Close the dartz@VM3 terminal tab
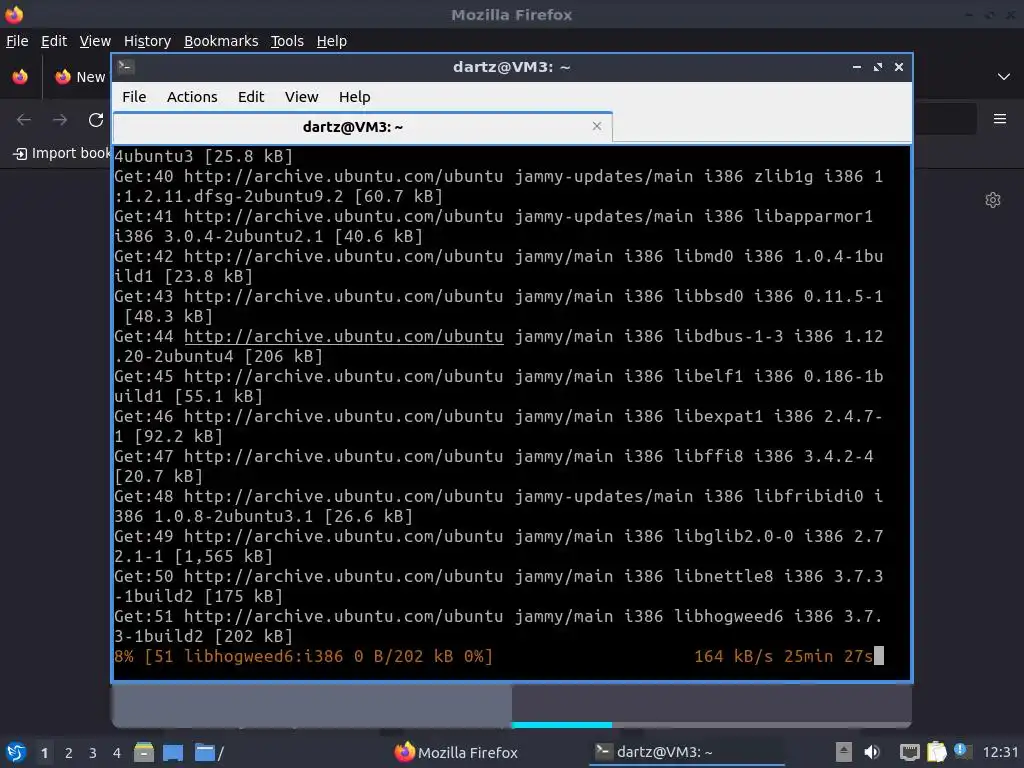This screenshot has height=768, width=1024. (x=596, y=126)
